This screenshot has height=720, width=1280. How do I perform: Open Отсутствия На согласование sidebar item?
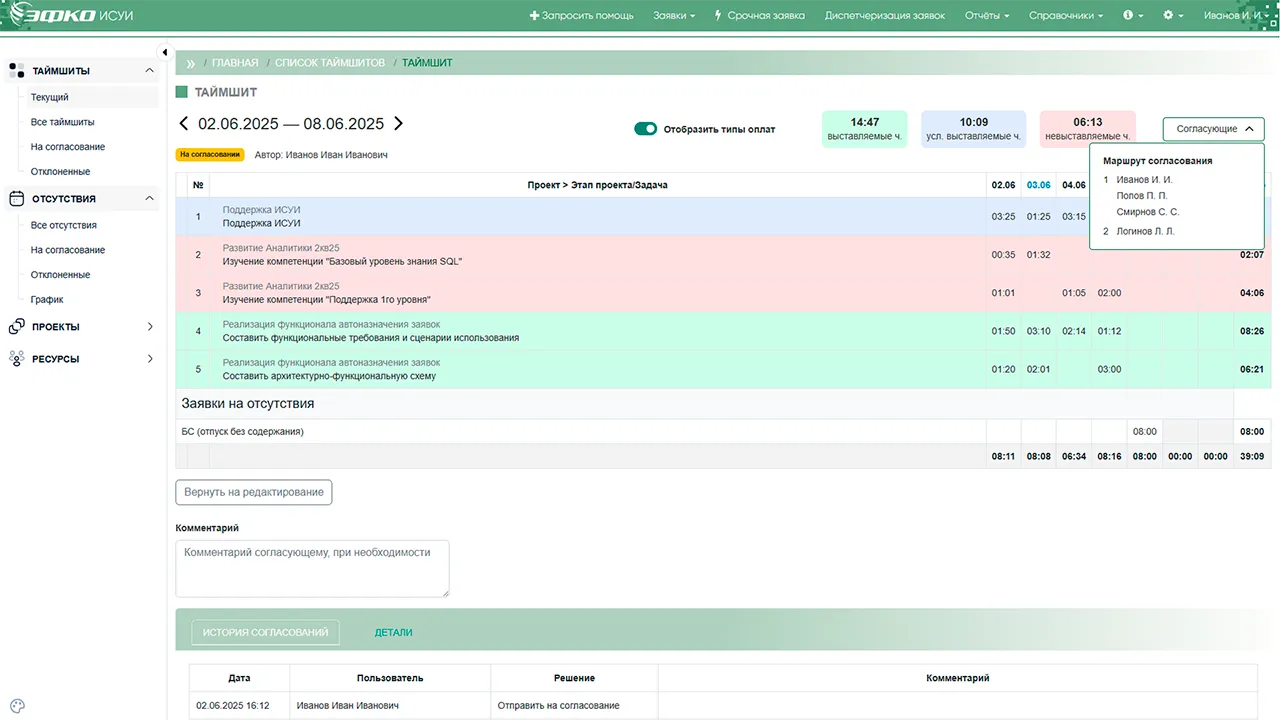pos(68,250)
